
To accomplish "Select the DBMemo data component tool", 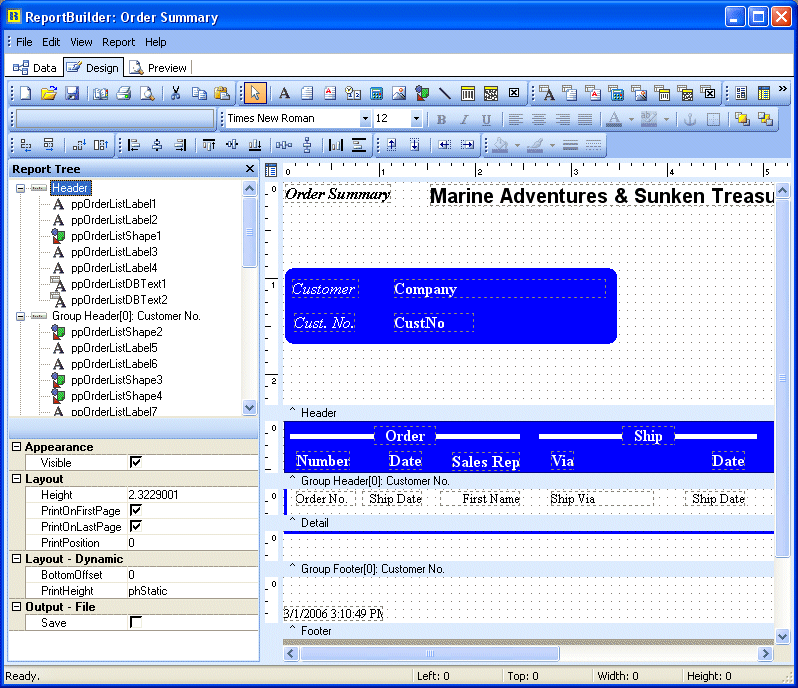I will coord(569,93).
